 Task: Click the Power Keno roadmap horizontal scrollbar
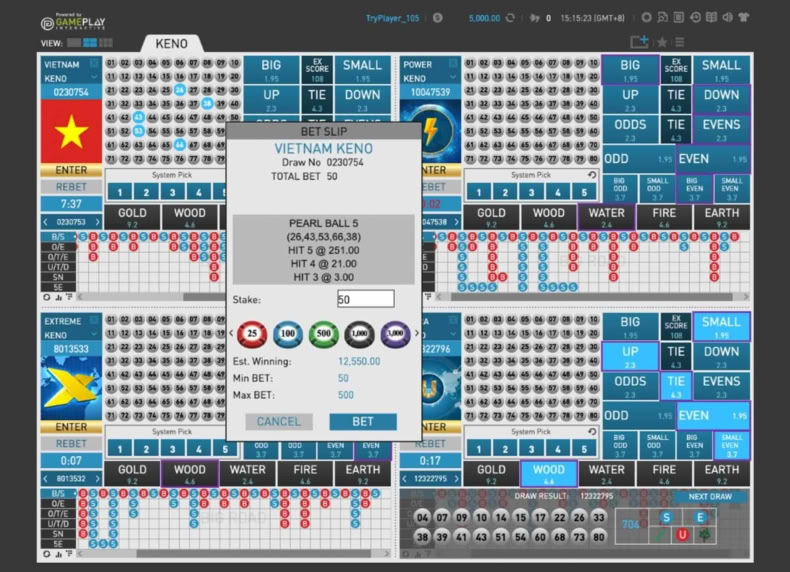click(592, 297)
